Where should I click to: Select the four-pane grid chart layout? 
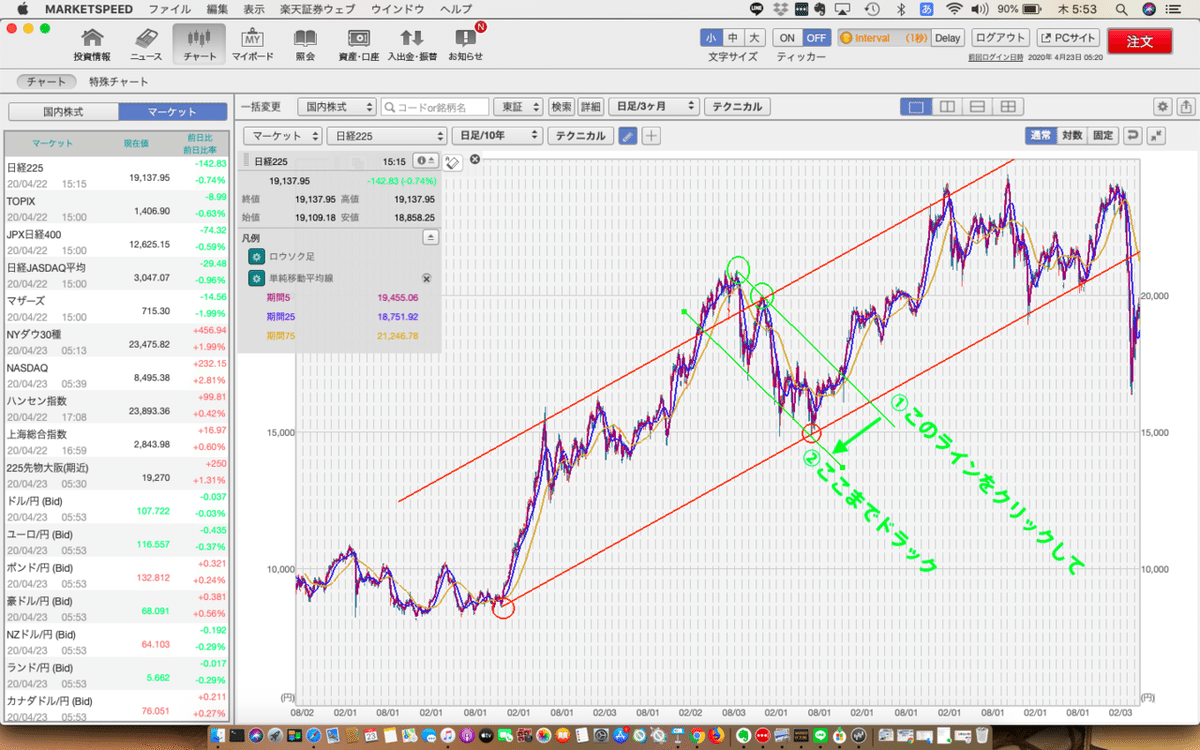[x=1009, y=106]
